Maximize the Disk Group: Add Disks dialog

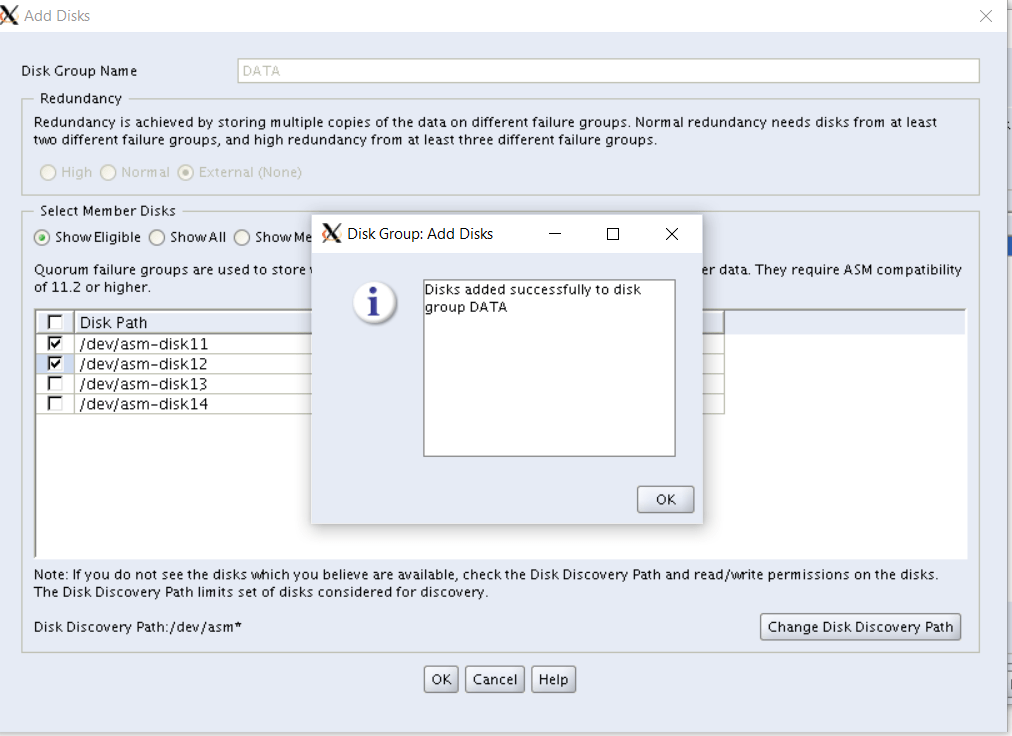[613, 234]
